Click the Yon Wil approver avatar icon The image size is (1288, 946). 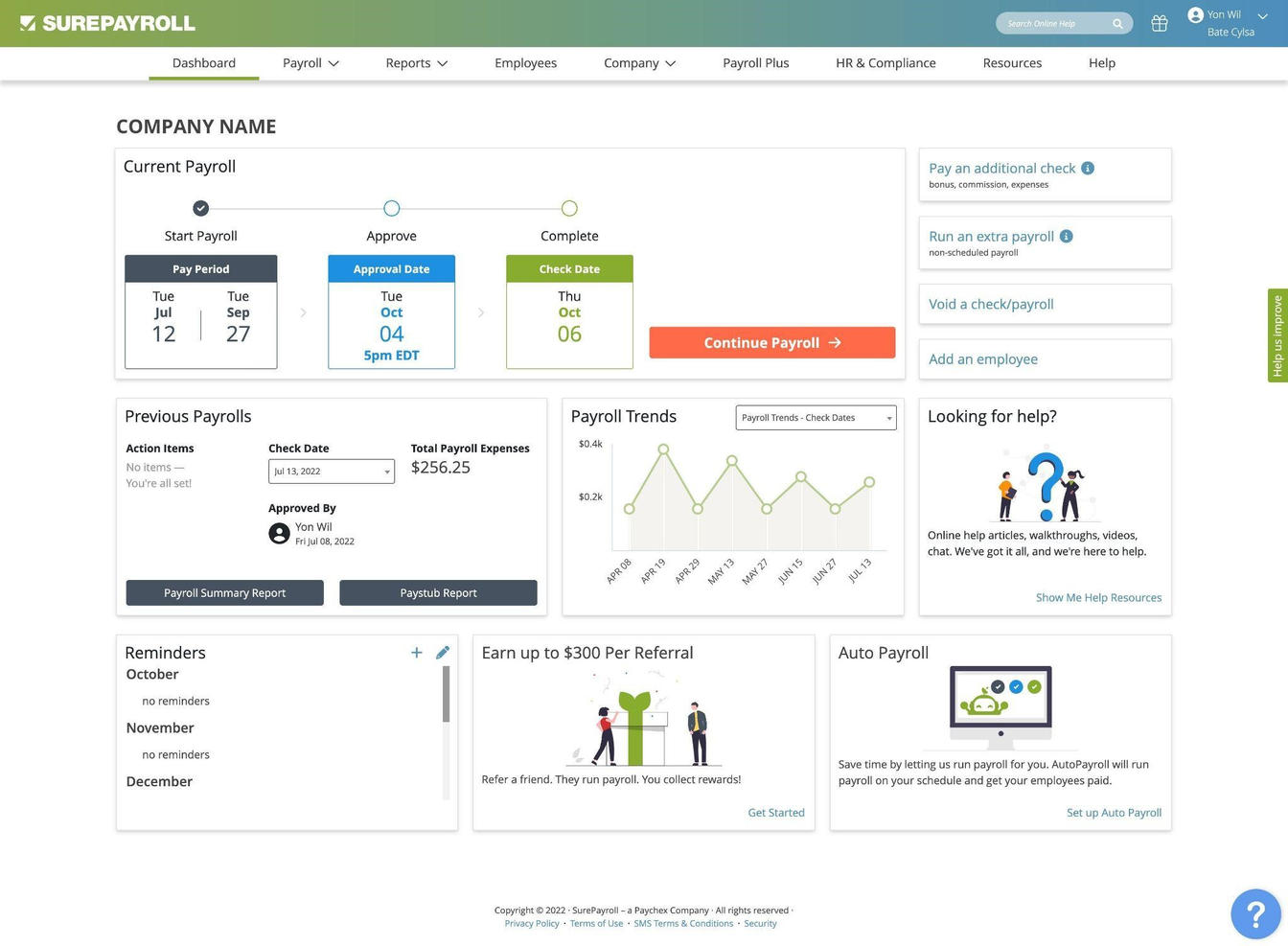click(279, 533)
